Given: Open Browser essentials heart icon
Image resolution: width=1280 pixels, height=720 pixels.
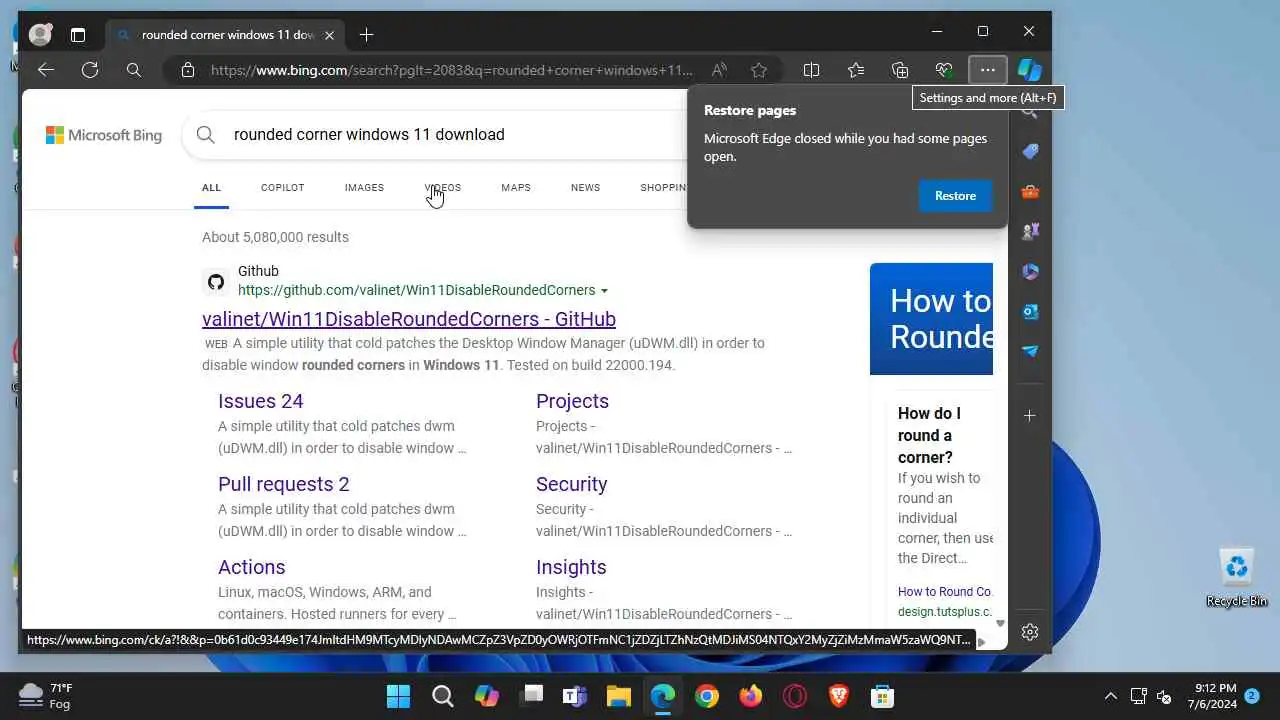Looking at the screenshot, I should click(944, 70).
